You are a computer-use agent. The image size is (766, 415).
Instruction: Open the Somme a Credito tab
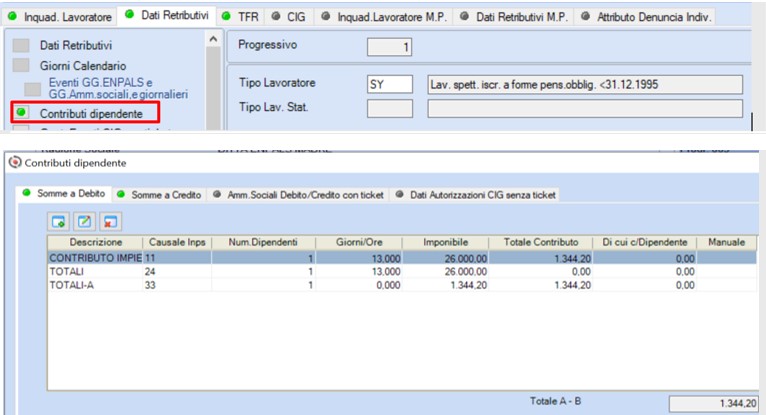(159, 195)
